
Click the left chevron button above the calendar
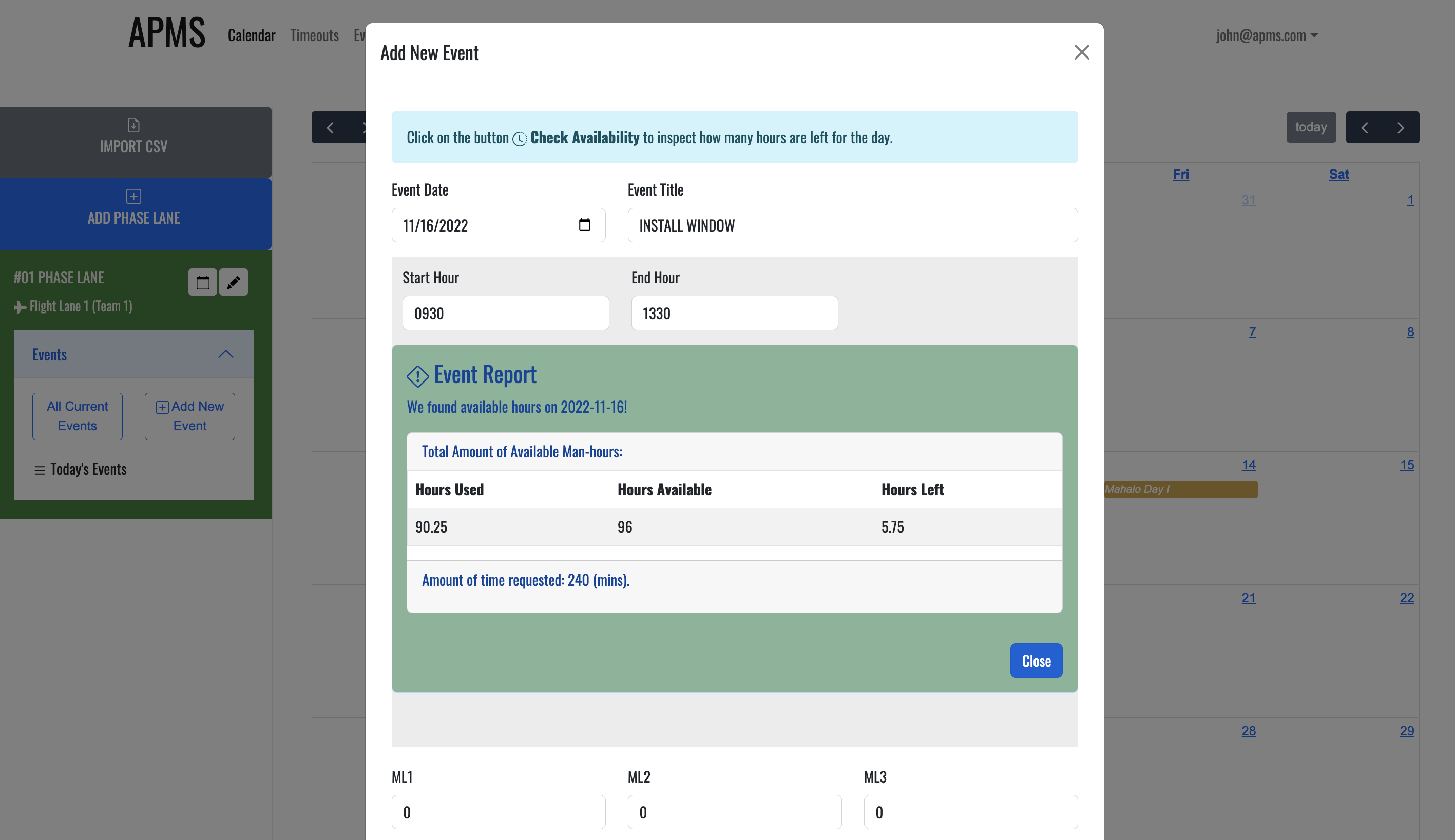coord(331,127)
